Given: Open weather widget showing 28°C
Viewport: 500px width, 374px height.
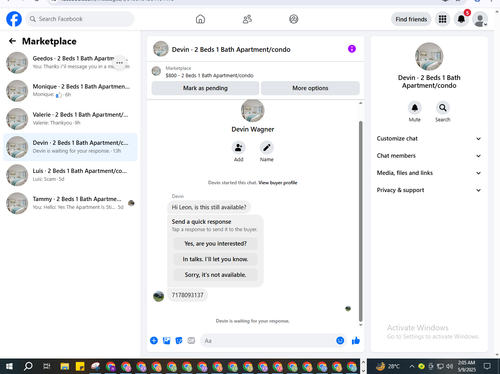Looking at the screenshot, I should pyautogui.click(x=388, y=367).
